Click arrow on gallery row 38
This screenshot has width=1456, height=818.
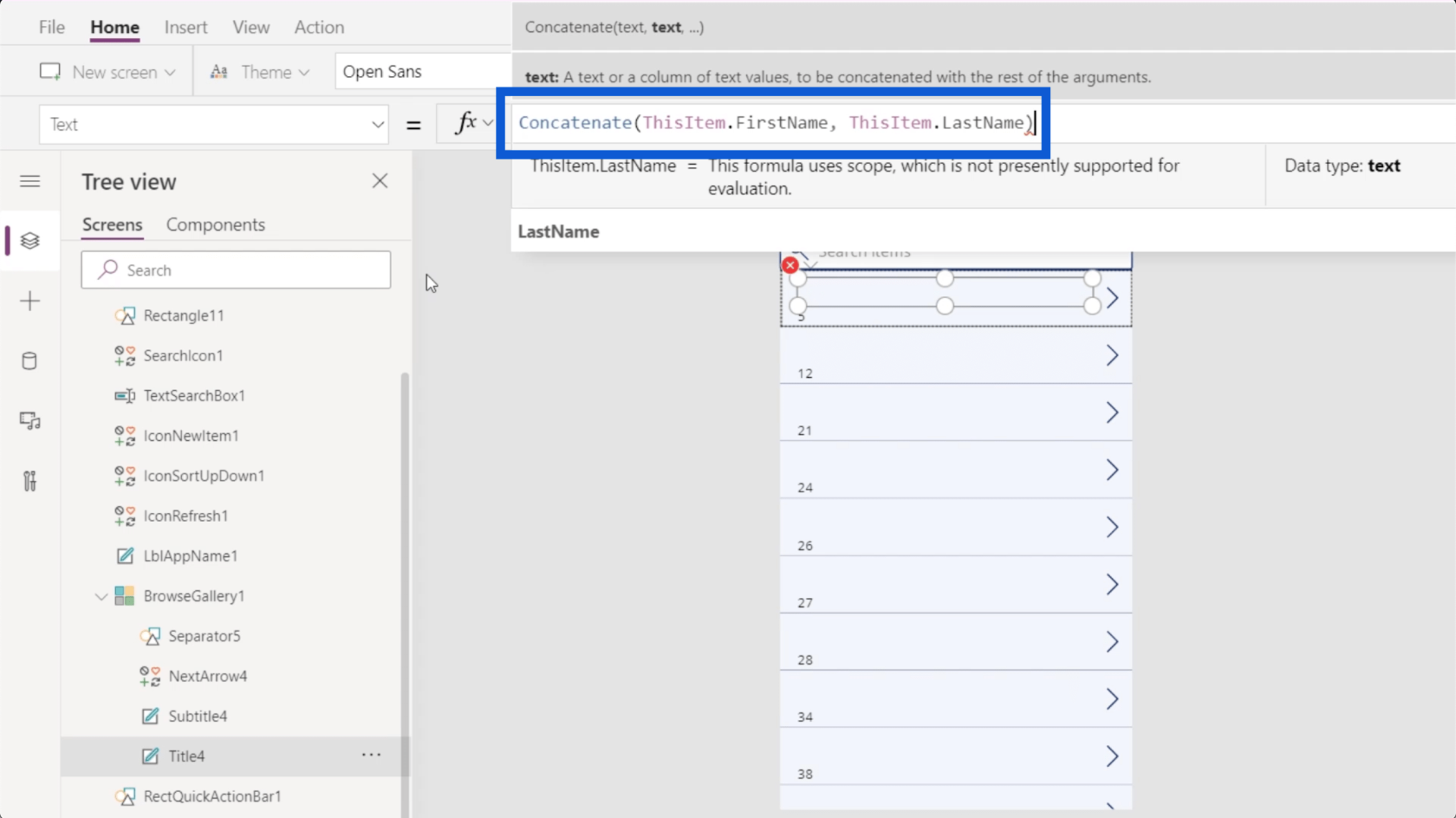(1112, 756)
